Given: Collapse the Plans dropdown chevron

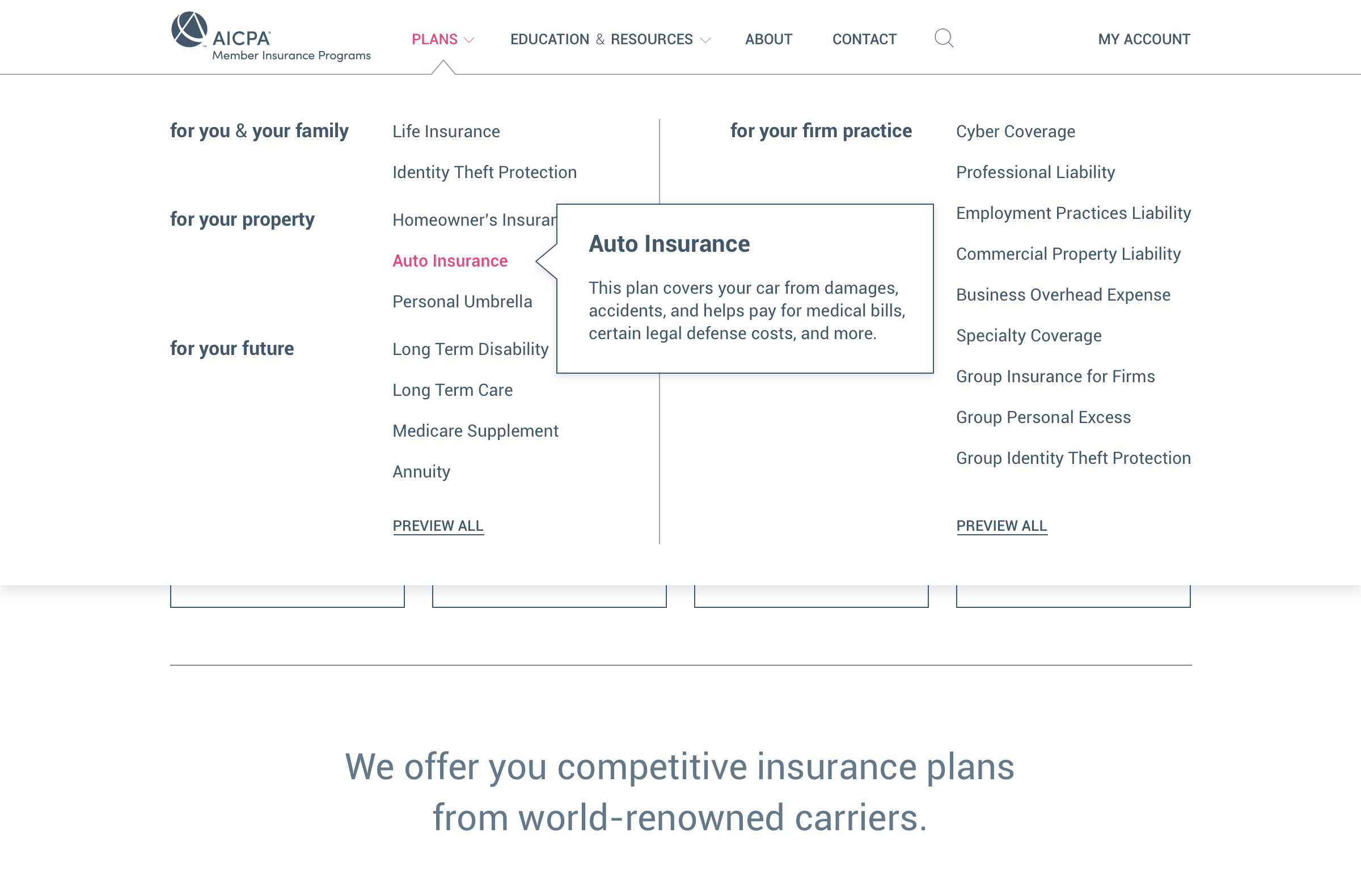Looking at the screenshot, I should tap(469, 40).
